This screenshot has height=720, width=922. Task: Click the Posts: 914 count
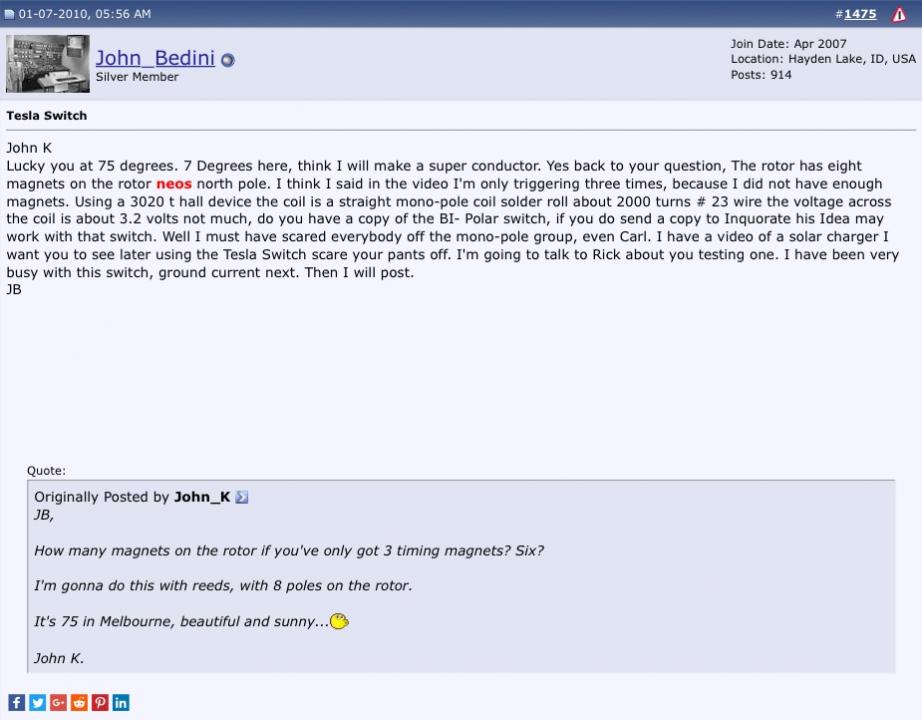(761, 75)
